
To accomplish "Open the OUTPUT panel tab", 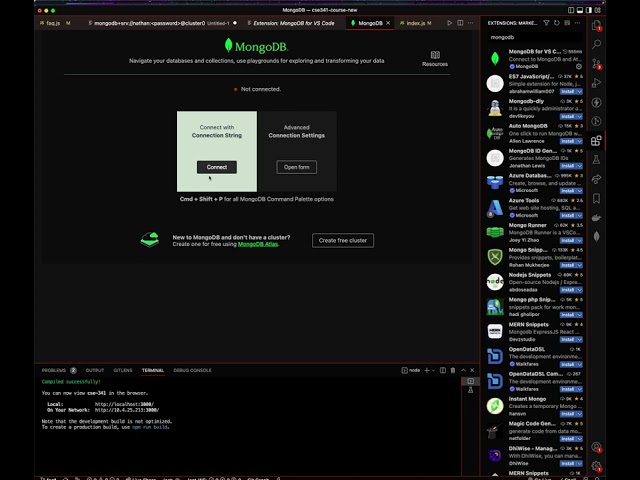I will pyautogui.click(x=95, y=370).
